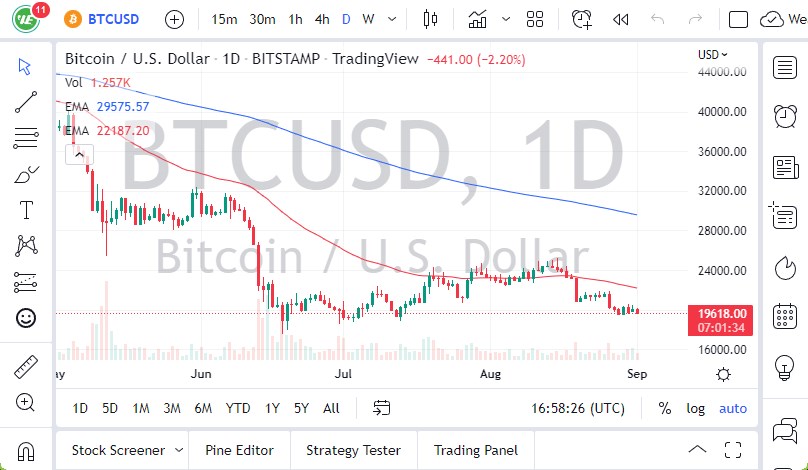Expand the USD currency dropdown
Screen dimensions: 808x470
[713, 55]
